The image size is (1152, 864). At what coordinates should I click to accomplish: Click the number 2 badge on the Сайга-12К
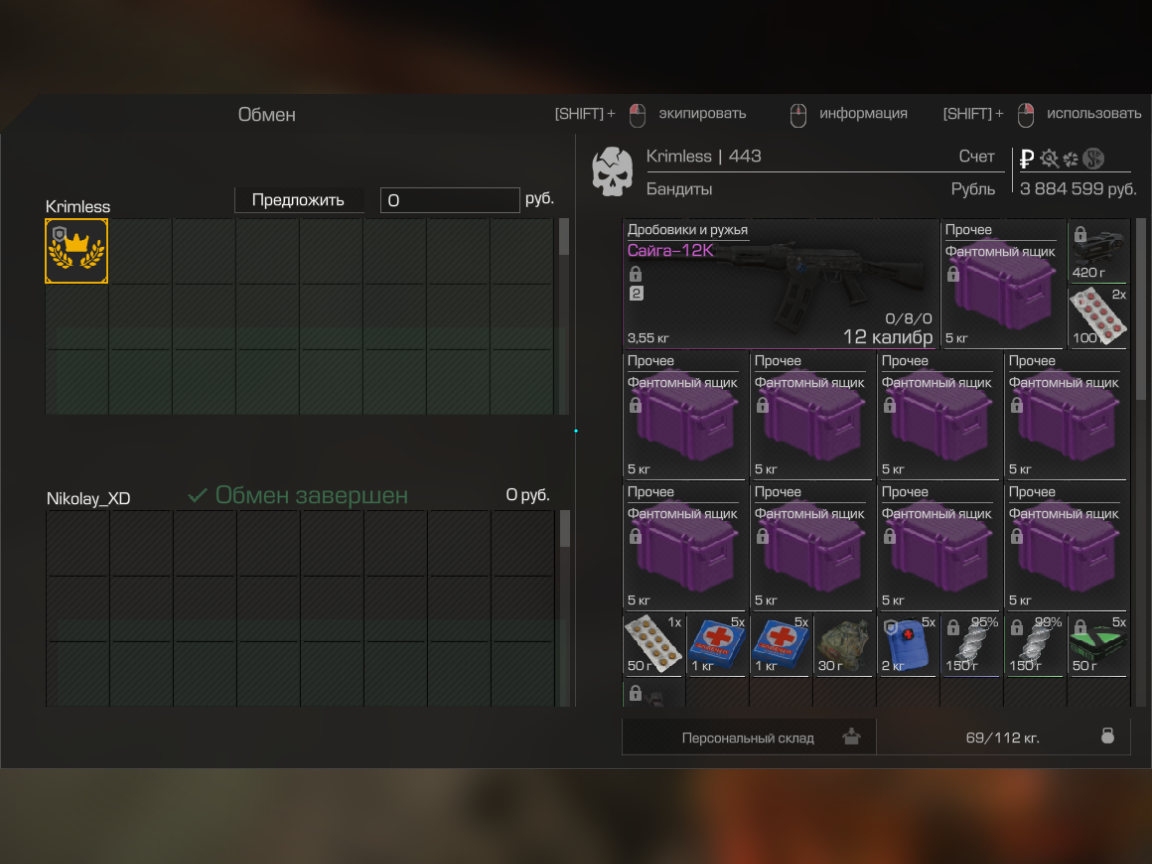click(636, 293)
